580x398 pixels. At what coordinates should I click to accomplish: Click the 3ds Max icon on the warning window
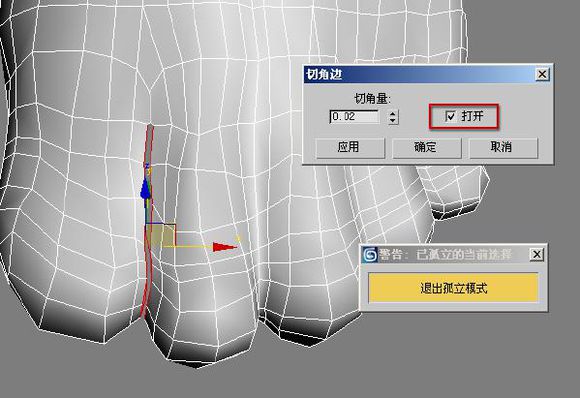click(x=370, y=254)
